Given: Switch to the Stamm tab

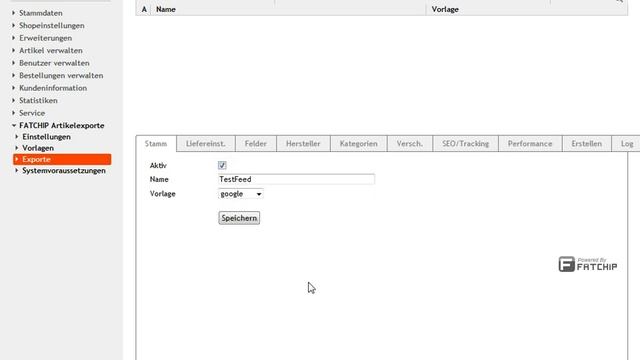Looking at the screenshot, I should pyautogui.click(x=156, y=144).
